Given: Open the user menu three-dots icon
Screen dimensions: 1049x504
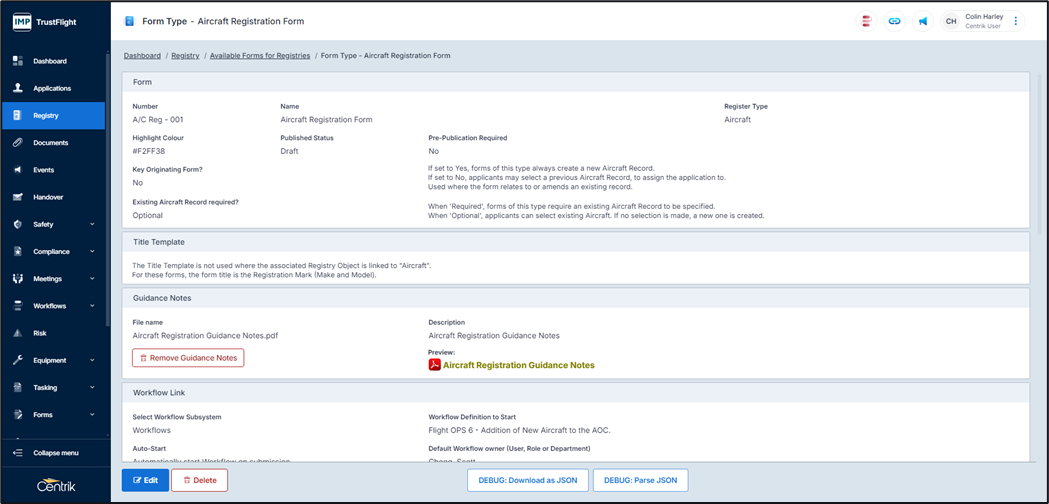Looking at the screenshot, I should [1016, 21].
